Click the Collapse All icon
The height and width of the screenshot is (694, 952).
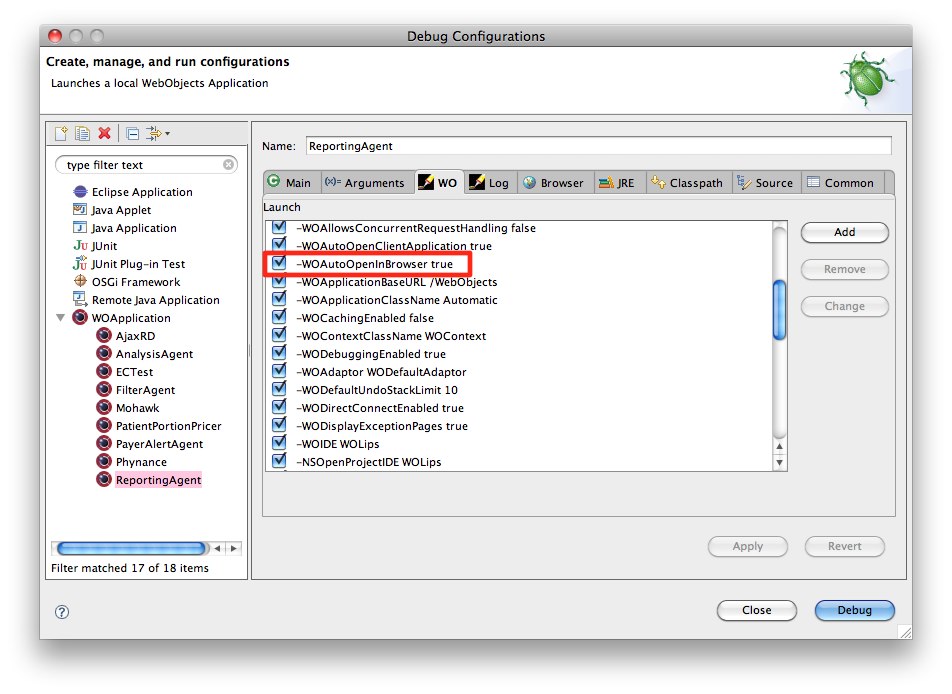pyautogui.click(x=132, y=134)
